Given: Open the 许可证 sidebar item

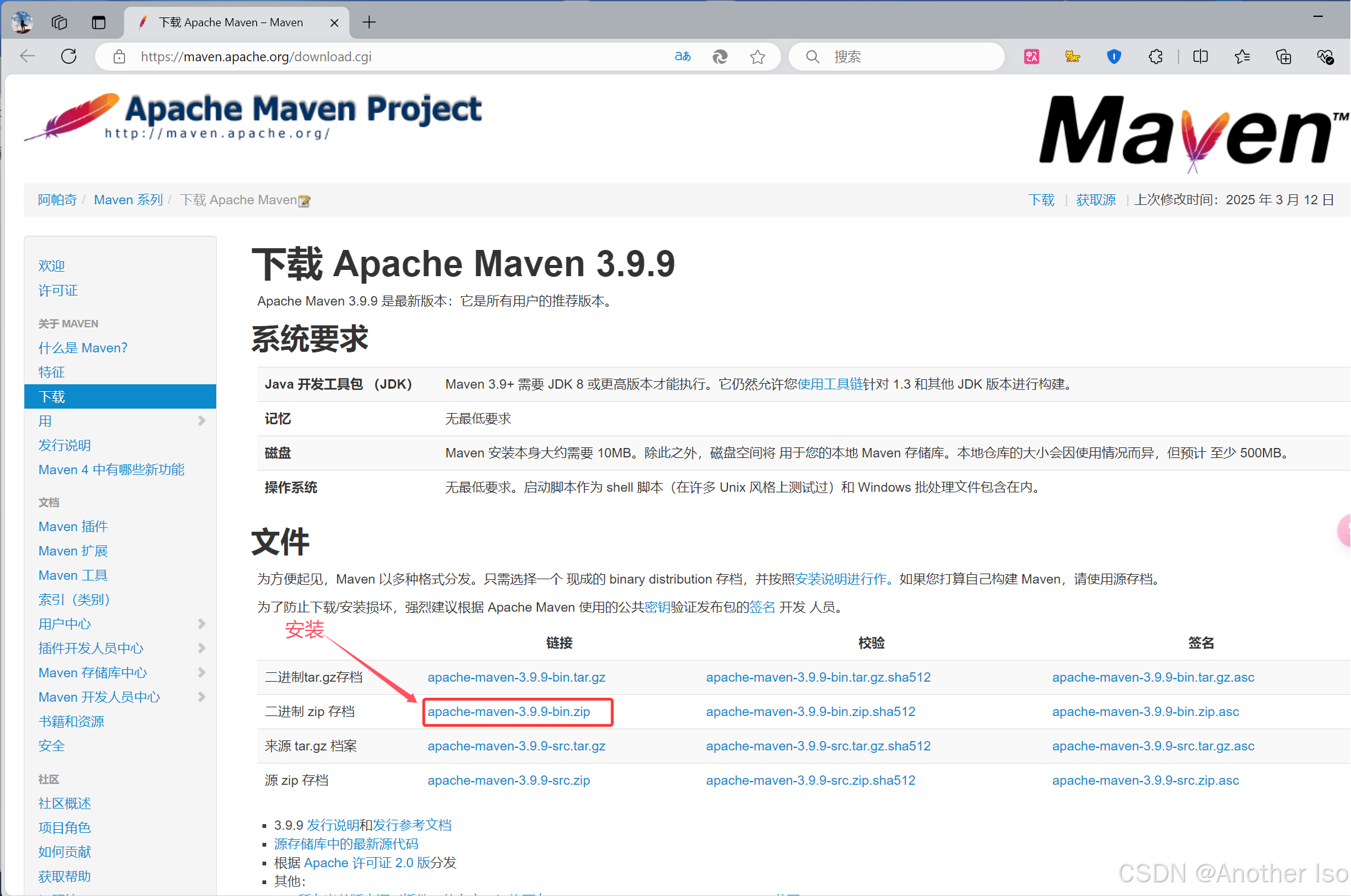Looking at the screenshot, I should (57, 290).
